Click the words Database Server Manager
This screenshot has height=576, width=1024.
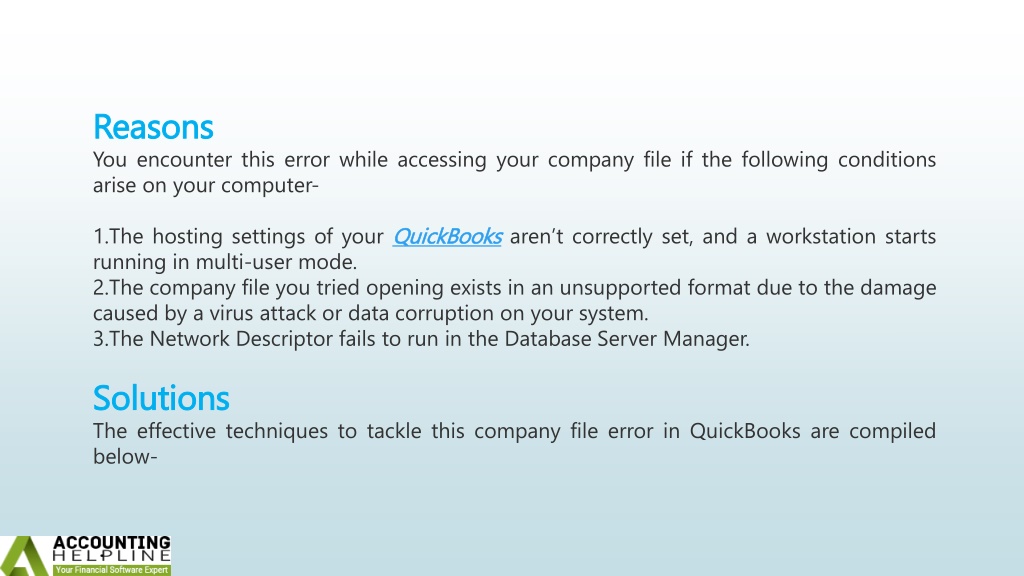pos(627,339)
